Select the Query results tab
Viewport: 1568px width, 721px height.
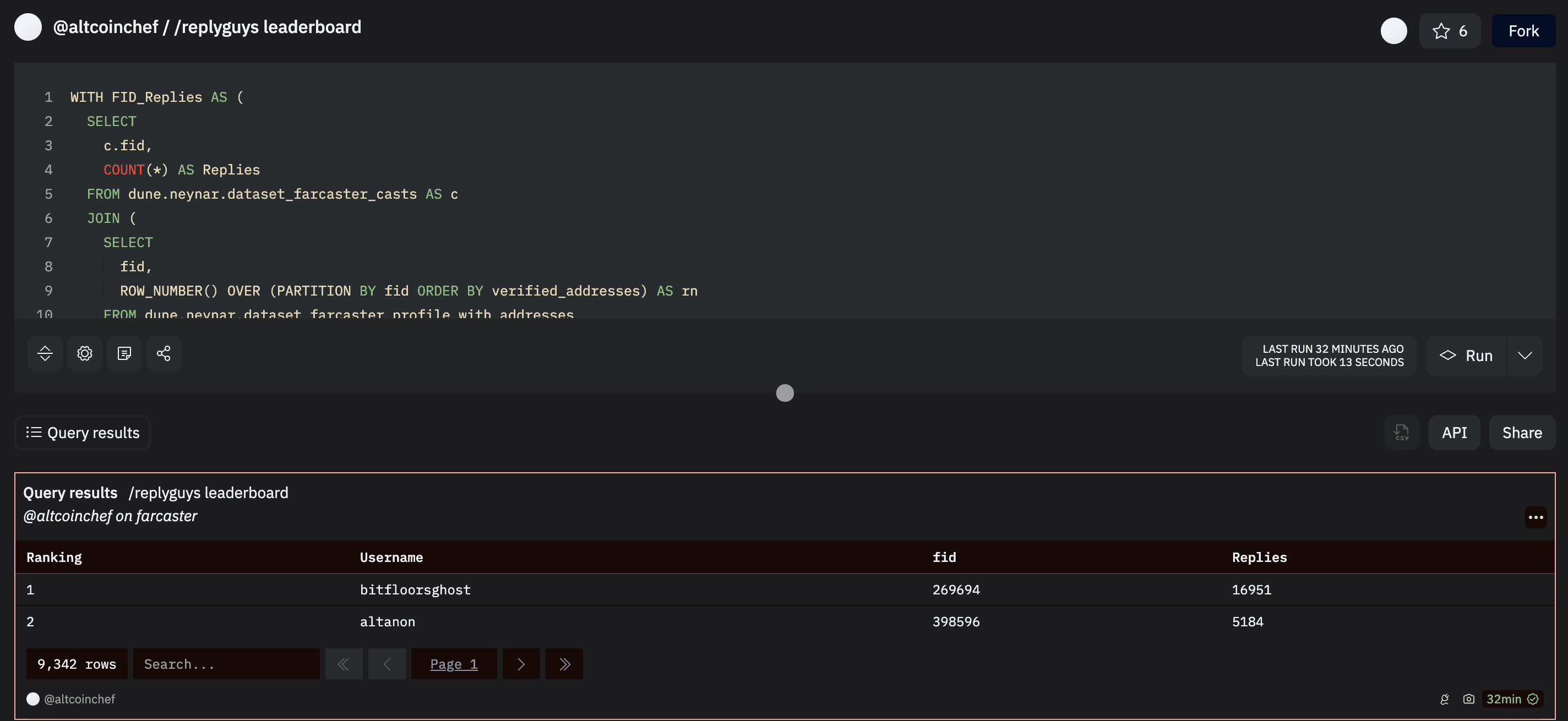(82, 433)
